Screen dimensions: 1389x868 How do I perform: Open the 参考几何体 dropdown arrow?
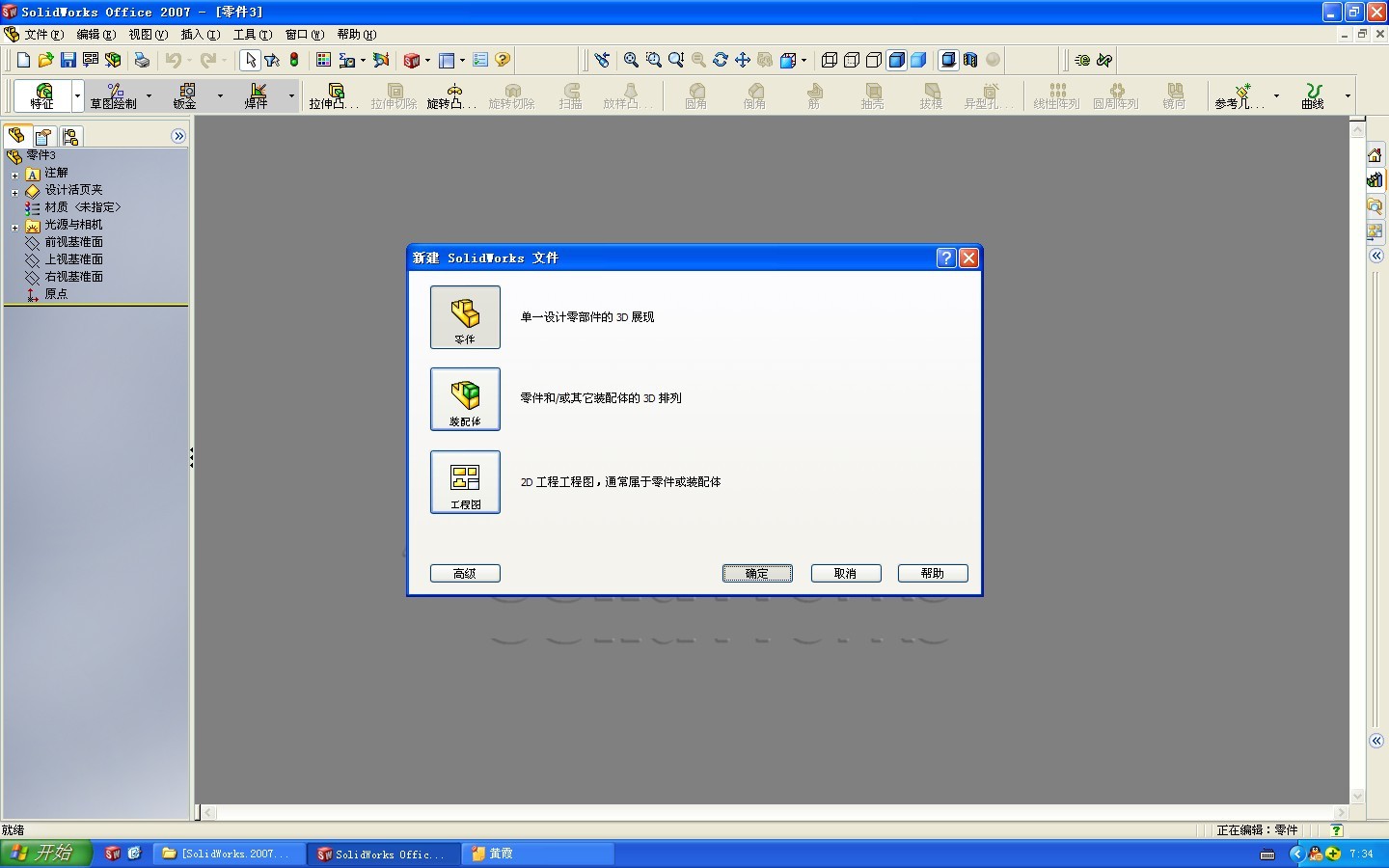[1276, 95]
